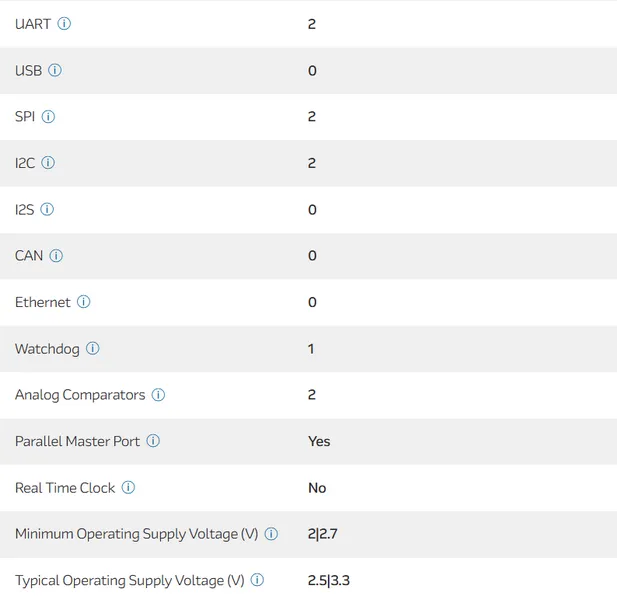The image size is (617, 600).
Task: Click the Analog Comparators info icon
Action: (x=158, y=394)
